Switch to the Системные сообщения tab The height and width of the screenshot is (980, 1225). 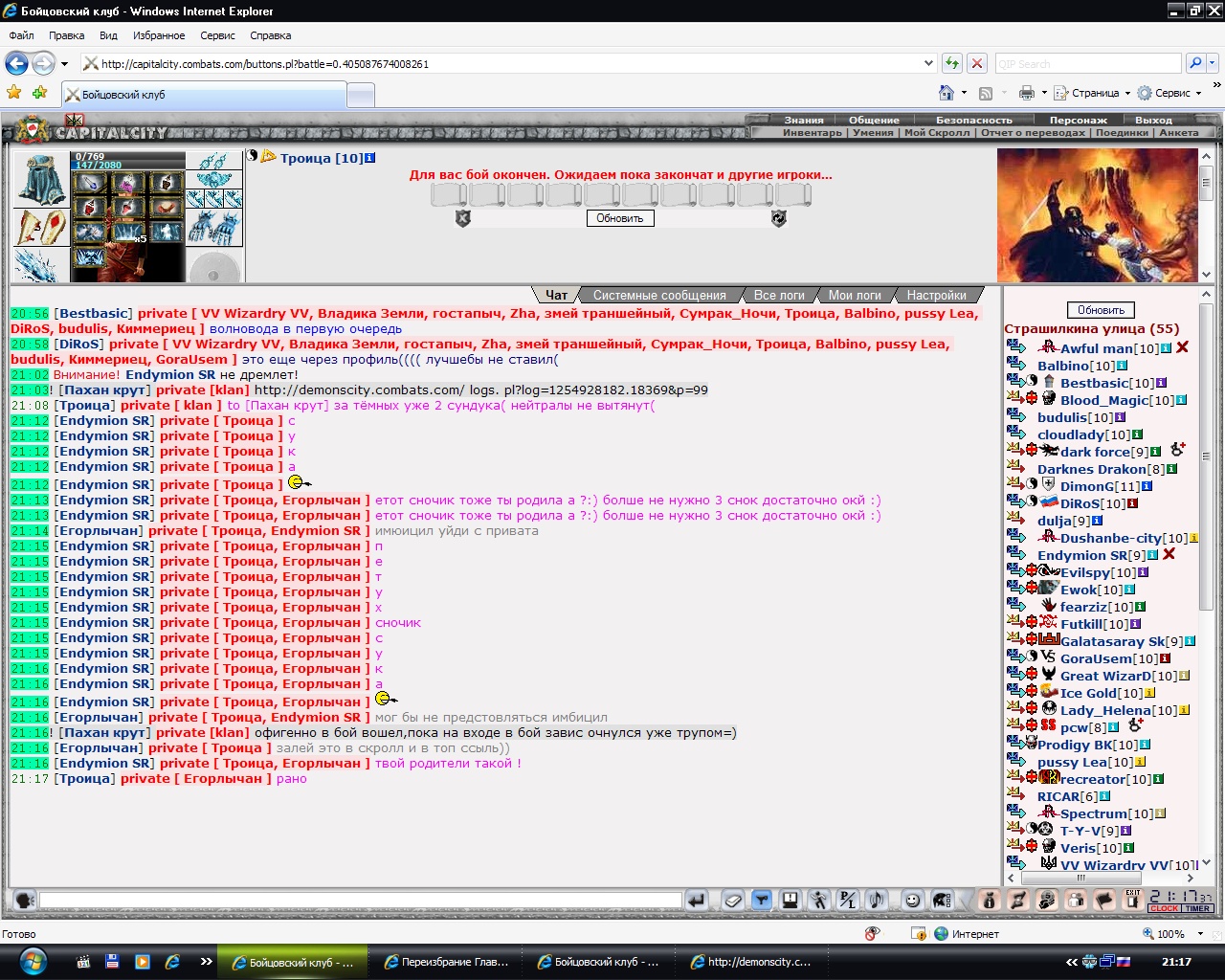point(659,295)
